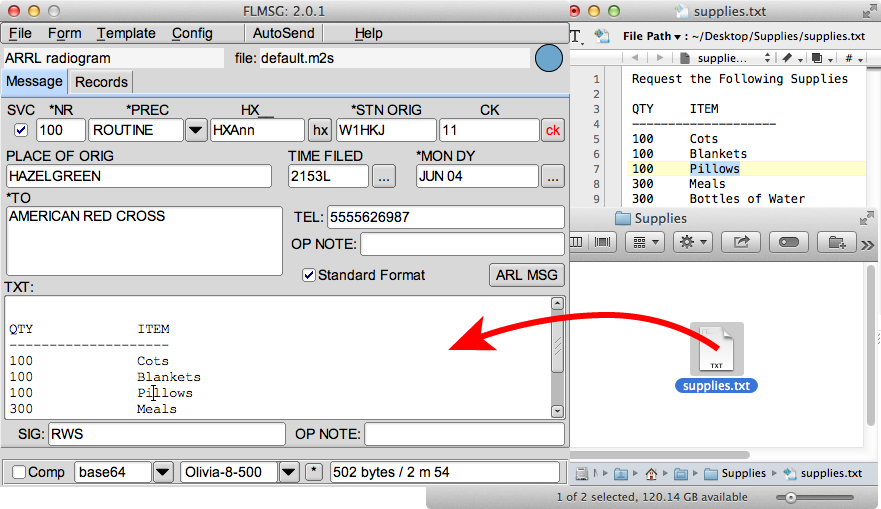The height and width of the screenshot is (509, 881).
Task: Open the Config menu
Action: (x=192, y=33)
